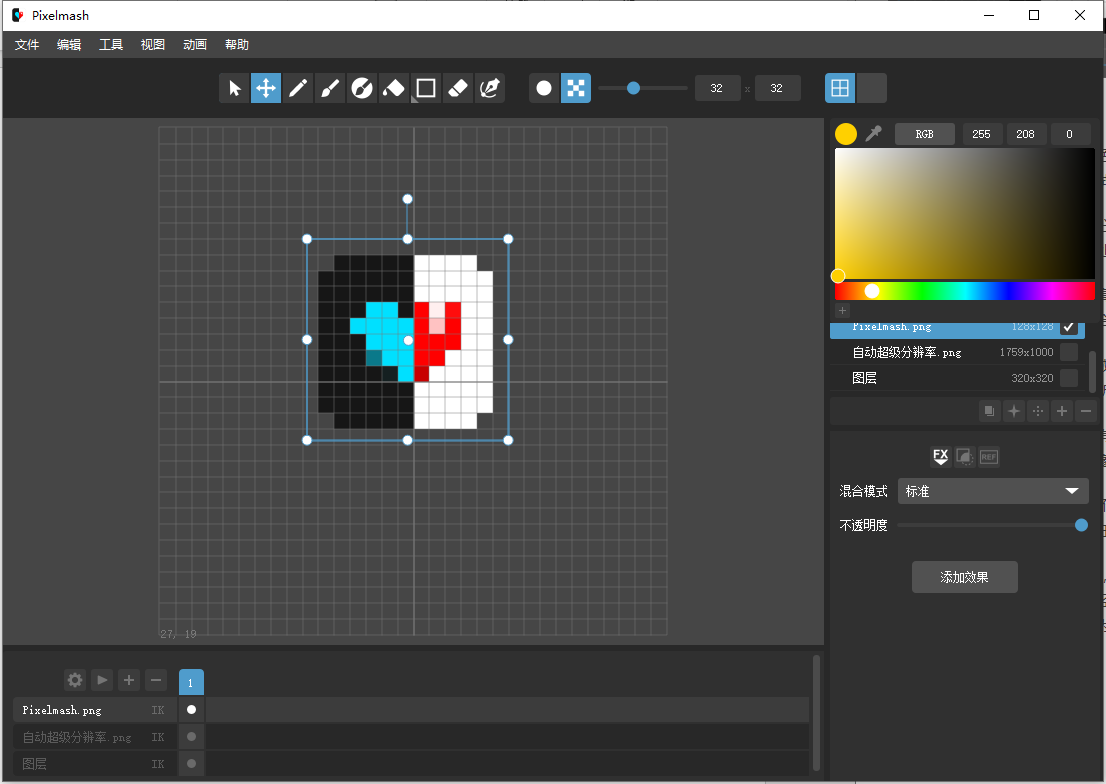
Task: Open the RGB color mode selector
Action: (924, 134)
